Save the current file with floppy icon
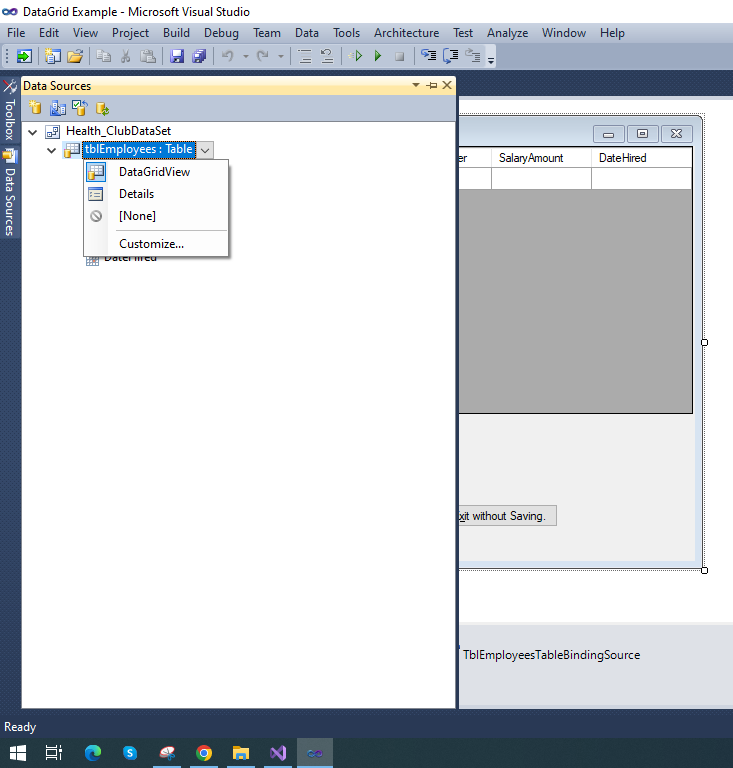 (177, 56)
